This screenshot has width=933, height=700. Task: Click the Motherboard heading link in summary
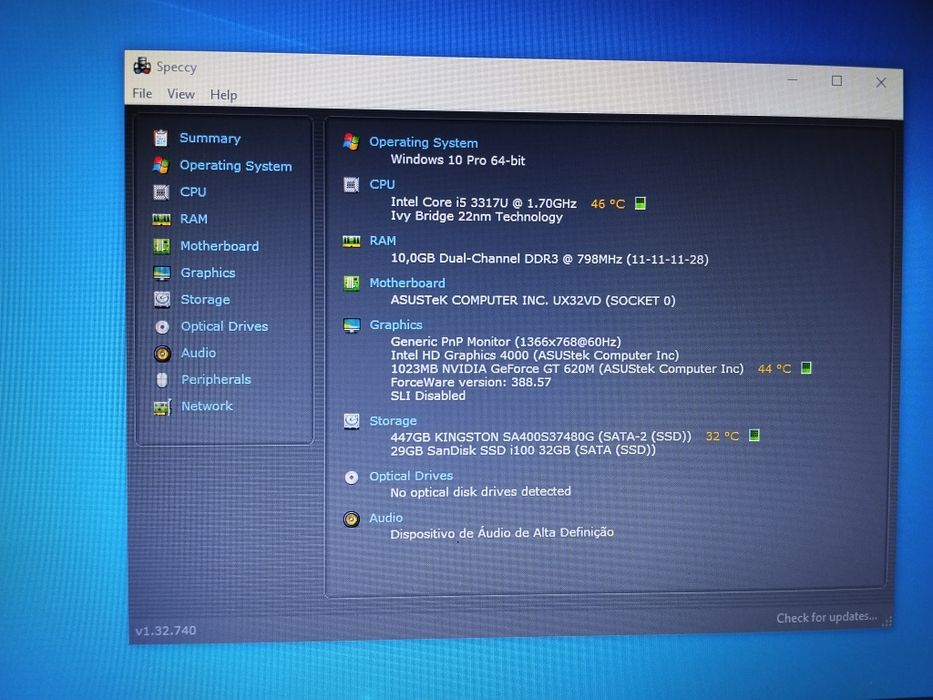(x=407, y=283)
